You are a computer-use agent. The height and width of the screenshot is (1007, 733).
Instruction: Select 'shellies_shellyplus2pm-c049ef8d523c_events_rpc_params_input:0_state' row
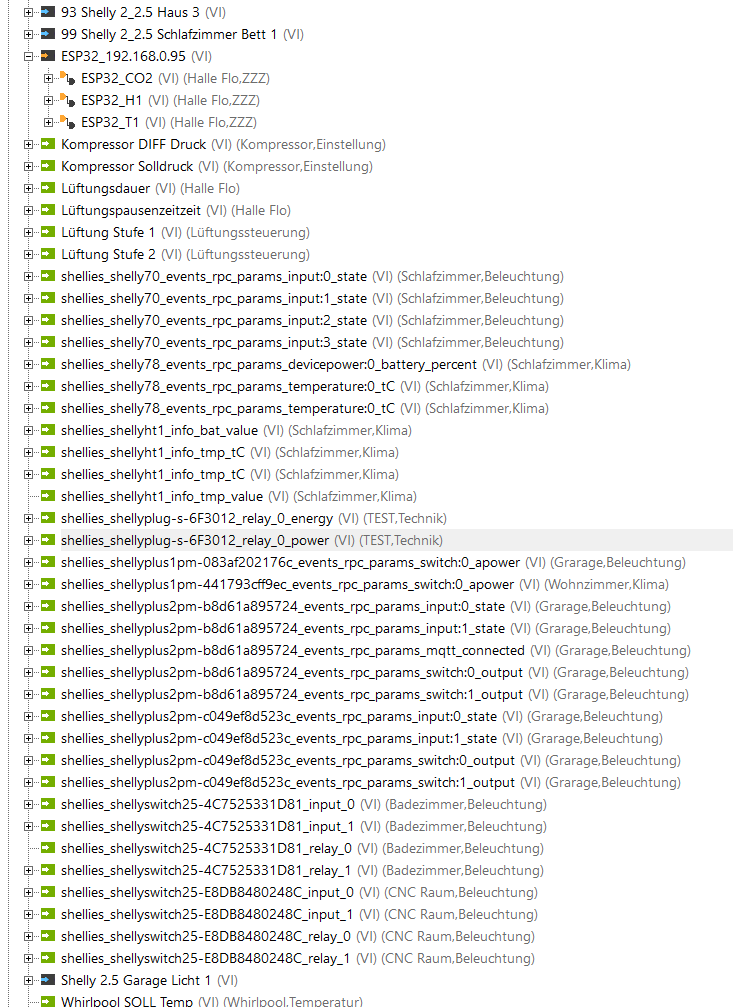362,716
